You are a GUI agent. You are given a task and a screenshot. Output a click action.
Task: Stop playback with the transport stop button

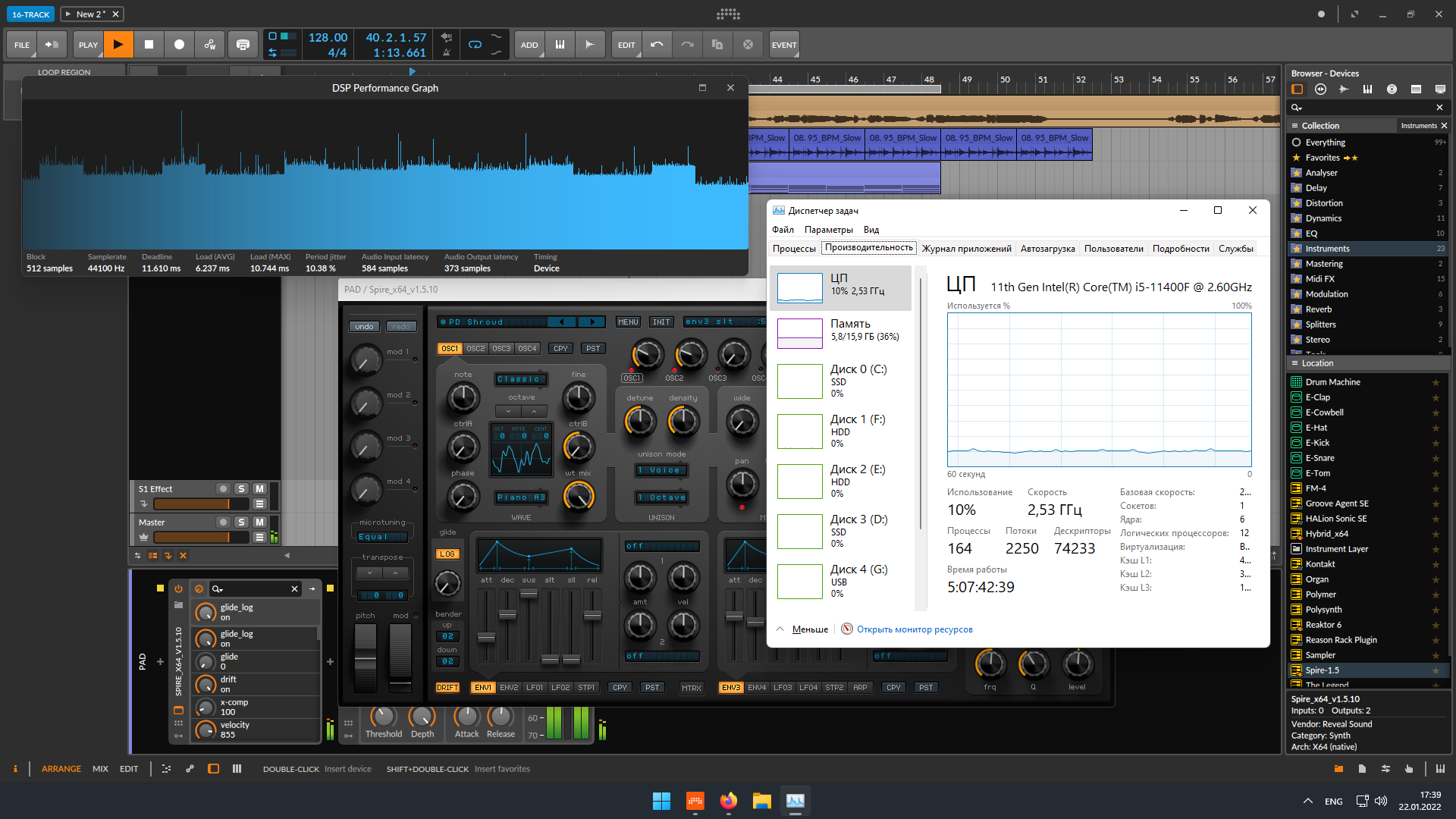point(149,45)
